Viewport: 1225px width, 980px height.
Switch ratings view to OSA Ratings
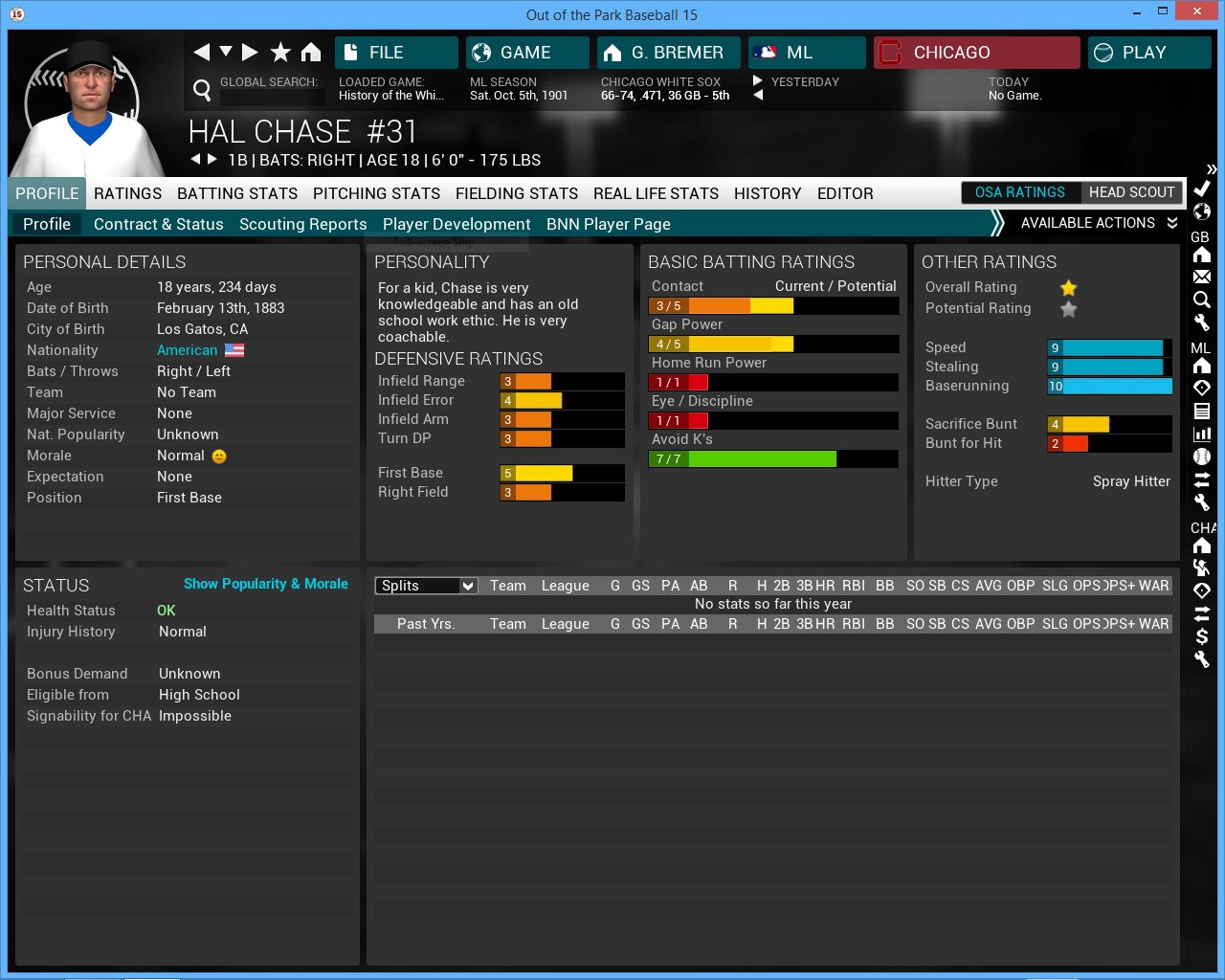coord(1019,192)
